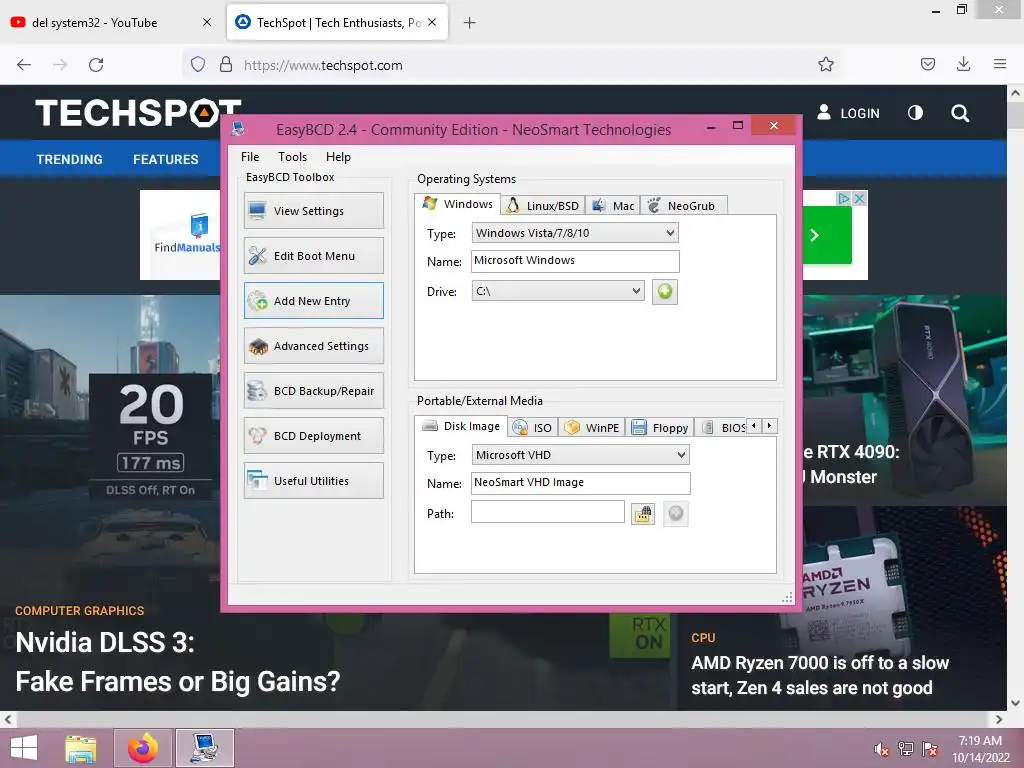
Task: Click the browse for path folder icon
Action: pyautogui.click(x=643, y=514)
